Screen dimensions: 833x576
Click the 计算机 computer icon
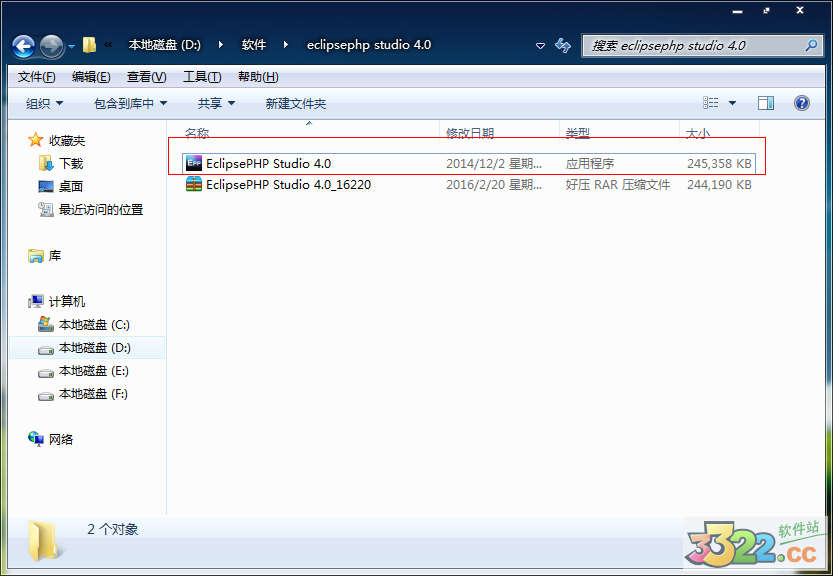(x=36, y=302)
